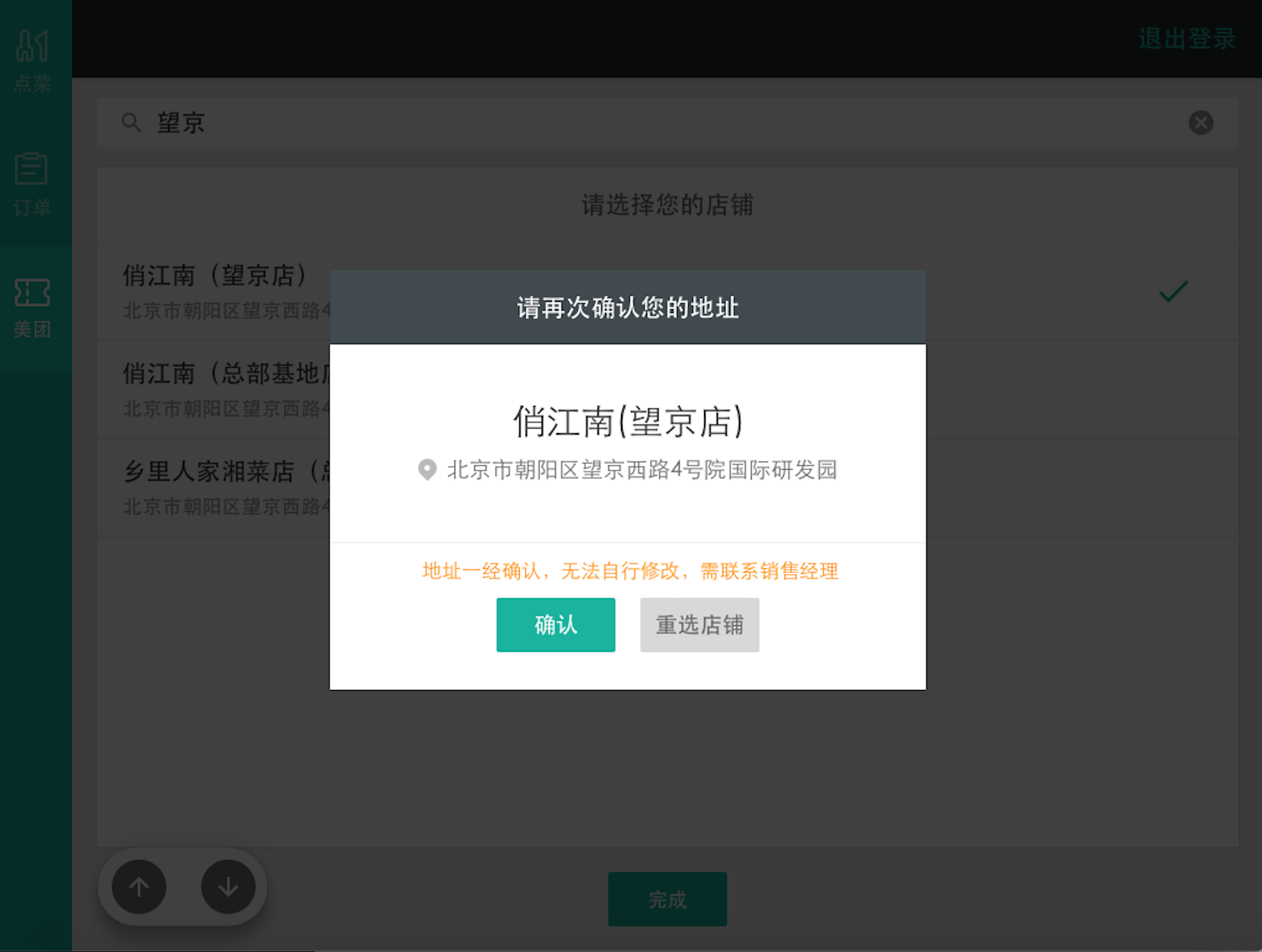Click dialog address 北京市朝阳区望京西路4号院国际研发园
1262x952 pixels.
point(642,470)
